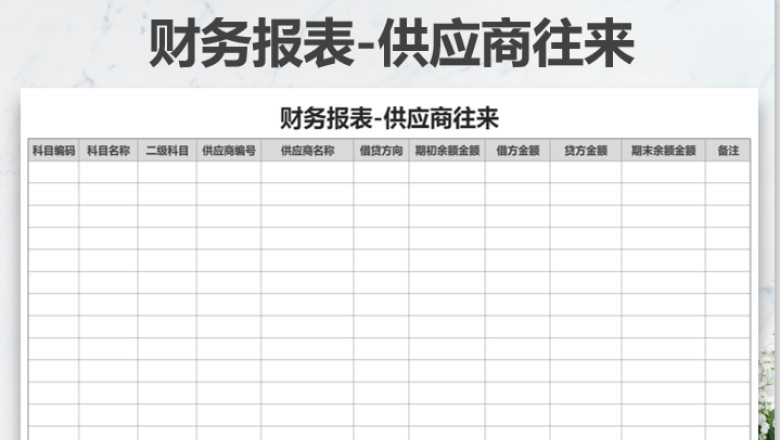Select the 借方金额 header cell

pyautogui.click(x=518, y=150)
